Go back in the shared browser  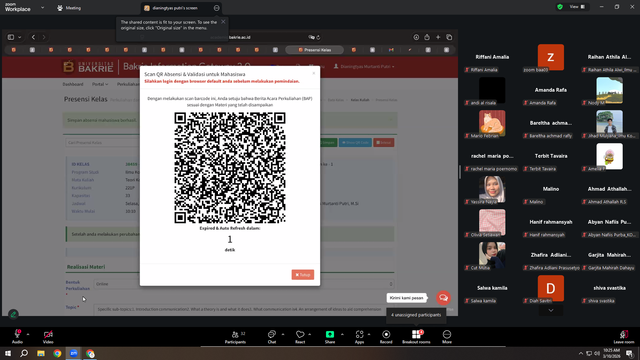[33, 37]
